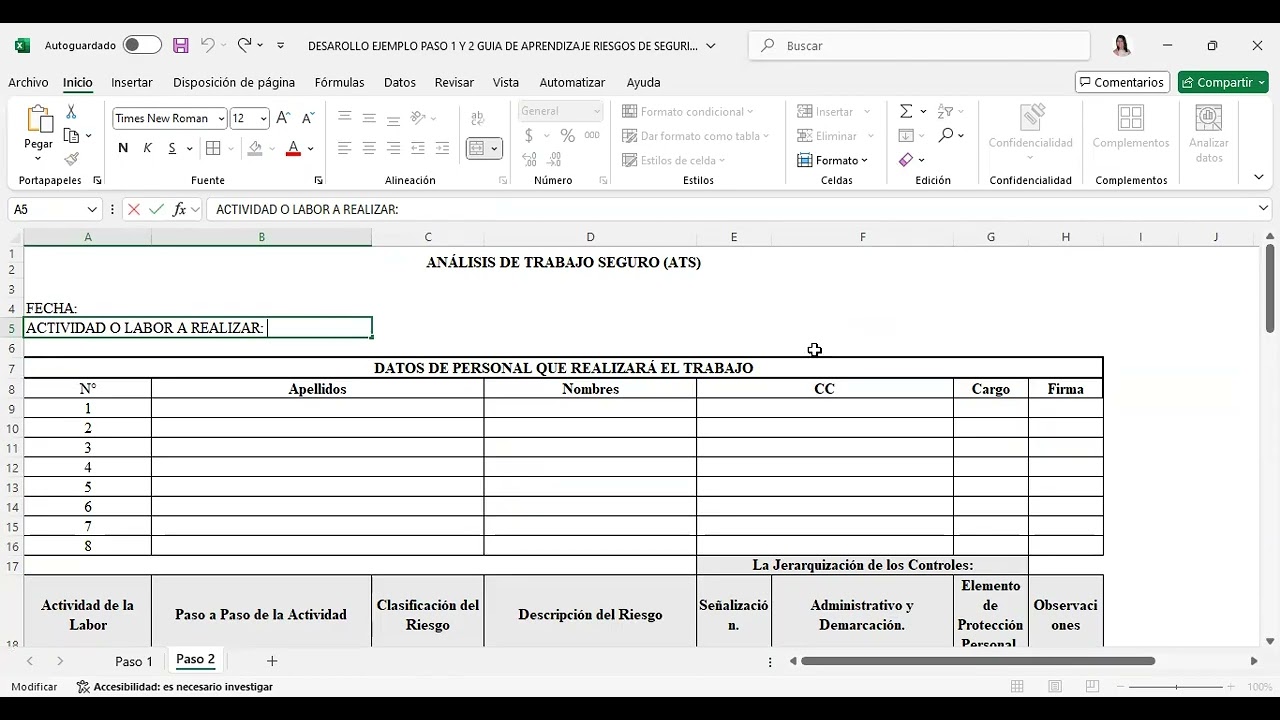Click the Increase font size icon
The height and width of the screenshot is (720, 1280).
click(x=284, y=118)
